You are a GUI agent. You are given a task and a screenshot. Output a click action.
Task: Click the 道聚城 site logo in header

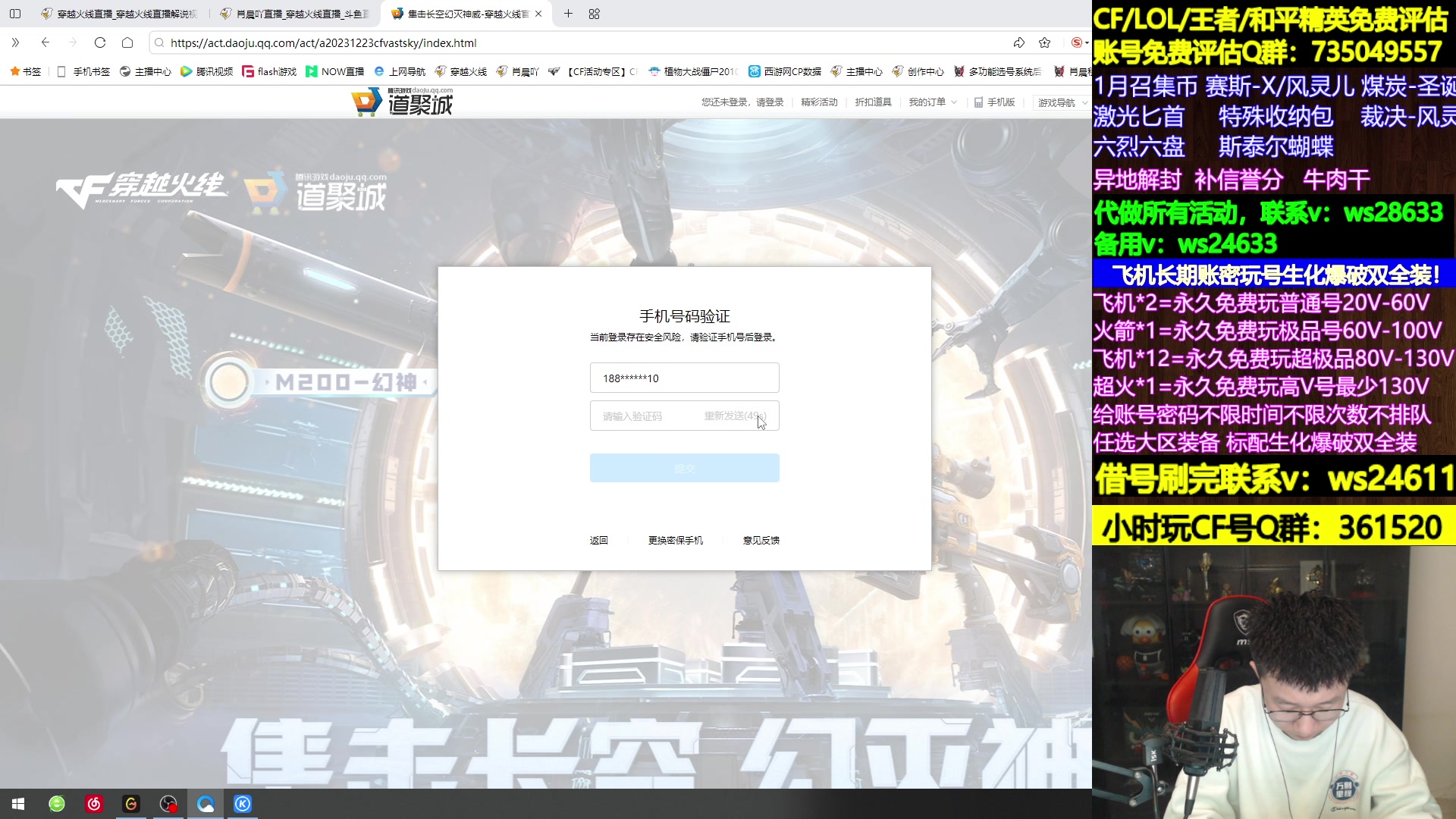coord(403,102)
